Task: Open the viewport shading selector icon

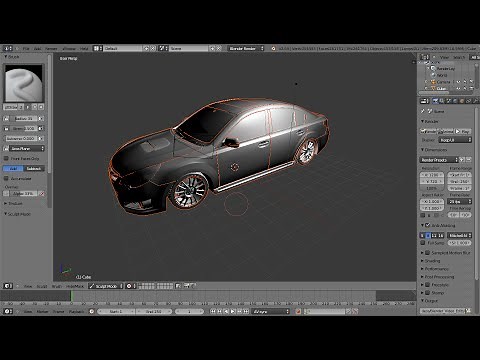Action: [130, 286]
